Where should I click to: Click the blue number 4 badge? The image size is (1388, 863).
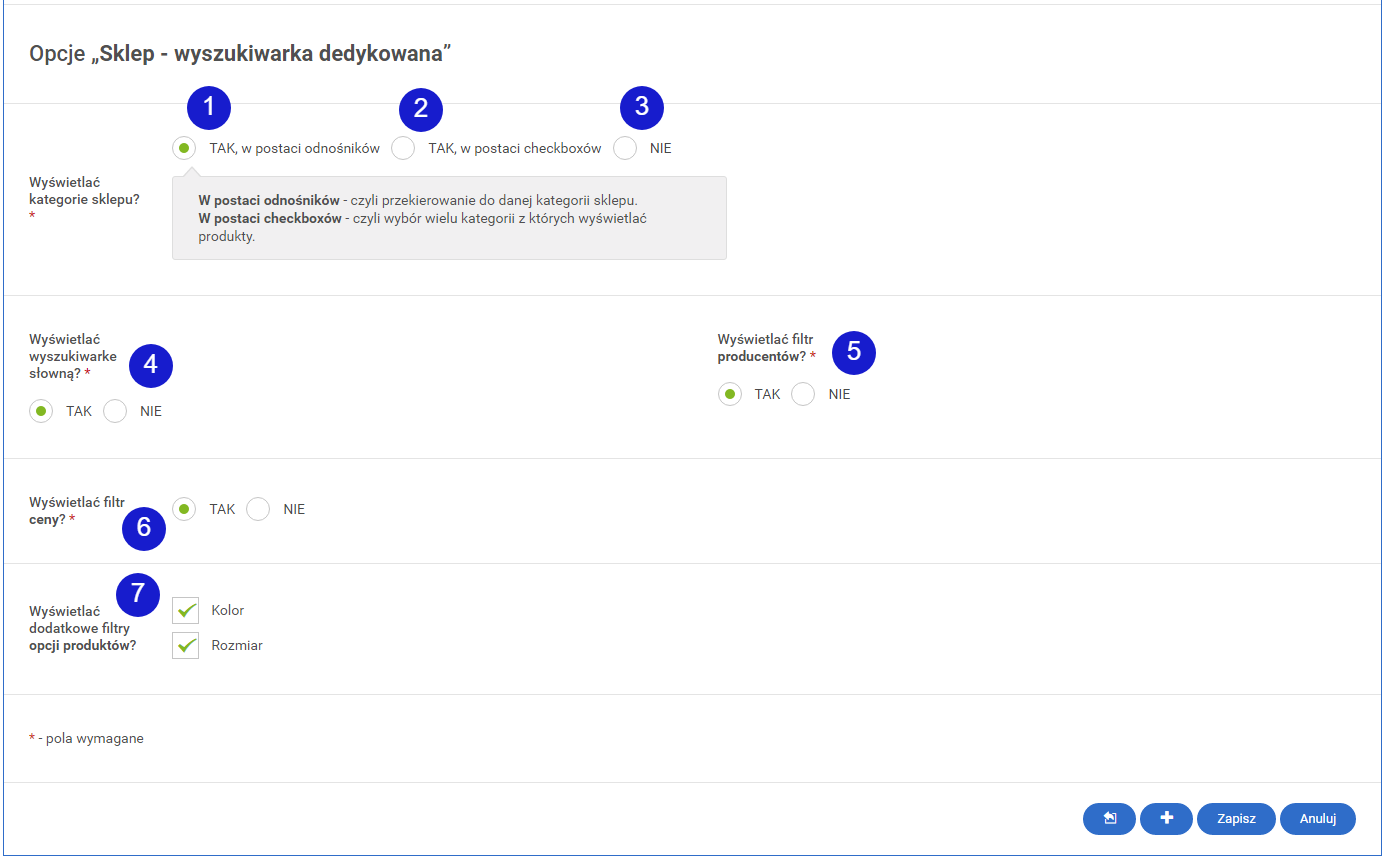click(x=151, y=365)
